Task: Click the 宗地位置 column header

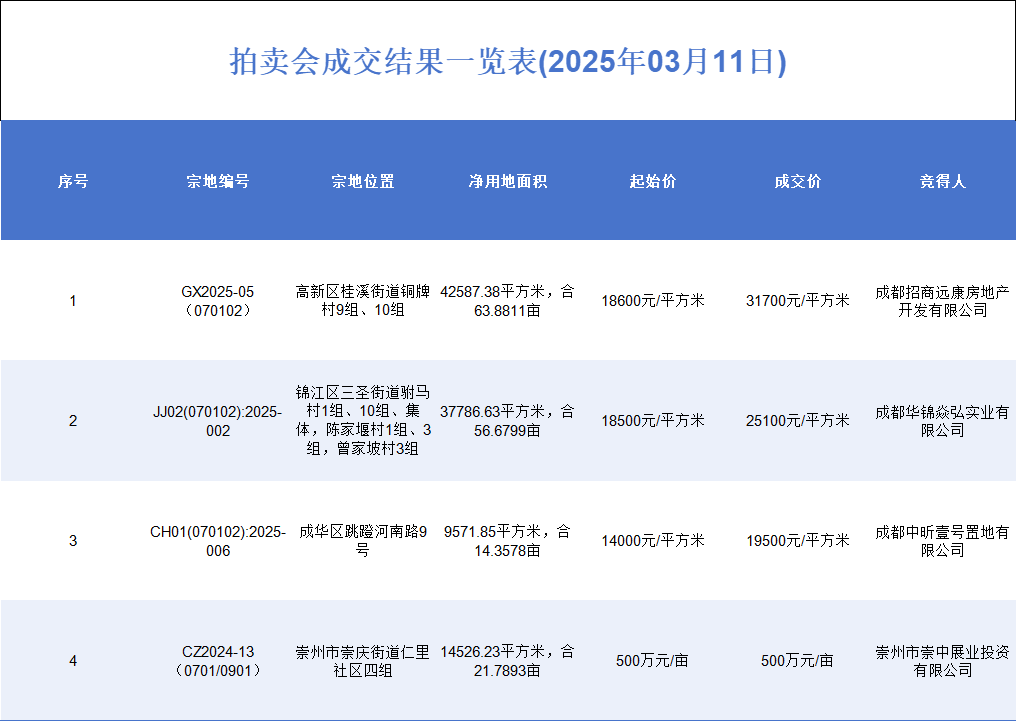Action: coord(363,181)
